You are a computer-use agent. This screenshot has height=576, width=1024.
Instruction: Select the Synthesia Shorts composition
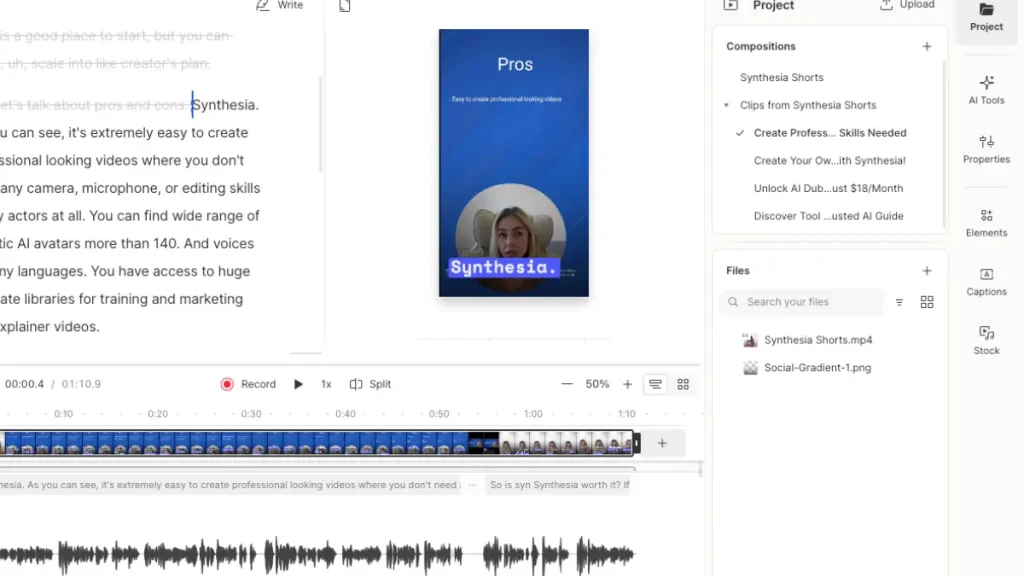781,77
